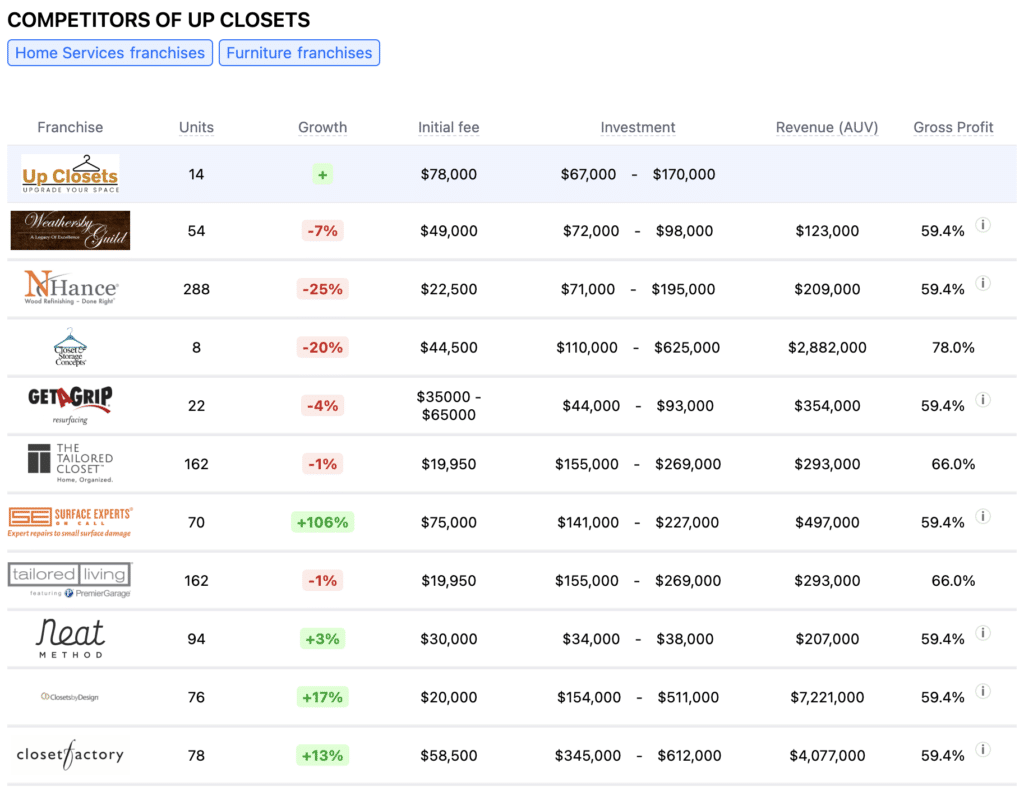The image size is (1024, 796).
Task: Click info icon in Surface Experts row
Action: 982,517
